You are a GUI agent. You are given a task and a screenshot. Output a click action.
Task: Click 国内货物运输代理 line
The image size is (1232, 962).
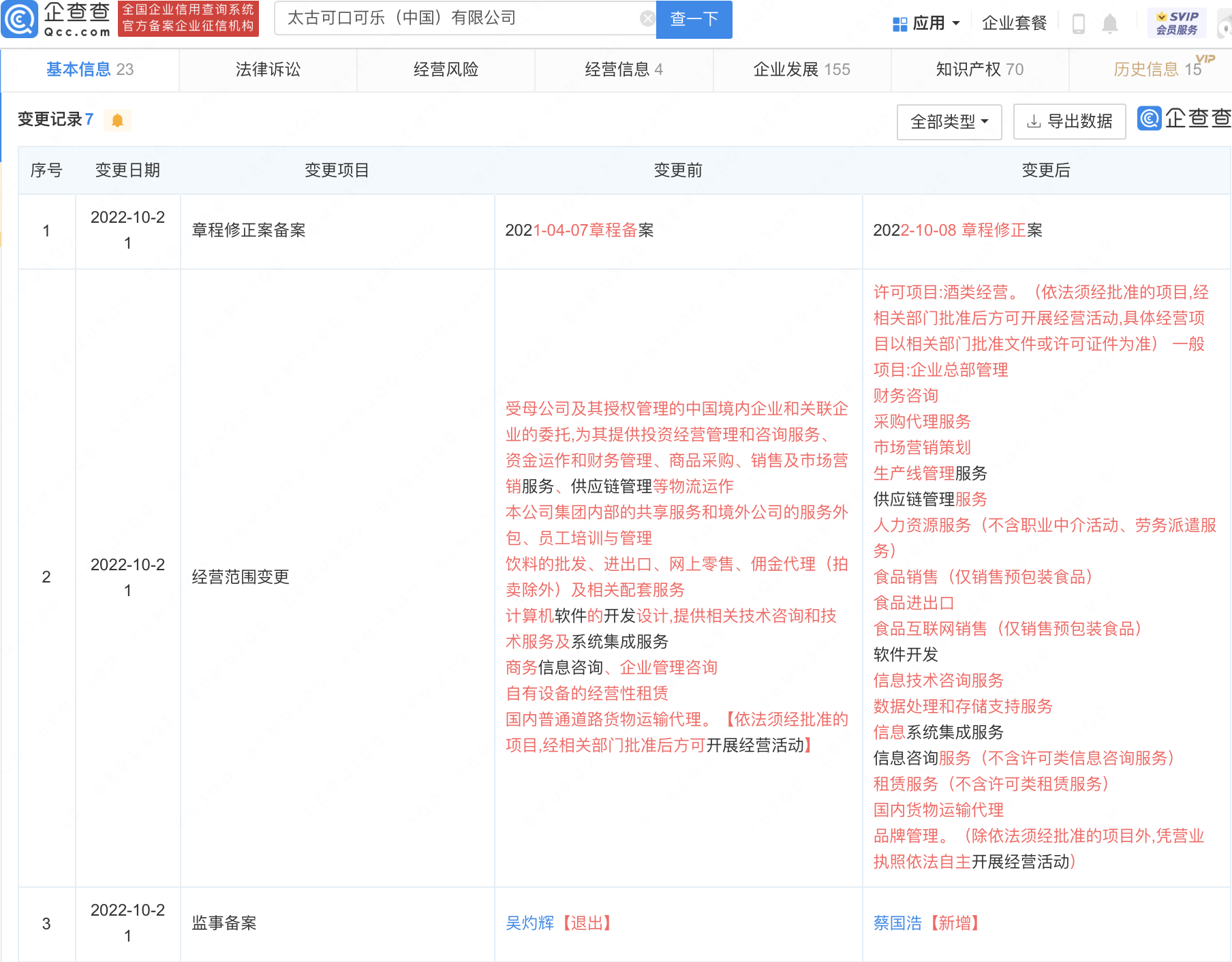(x=938, y=810)
